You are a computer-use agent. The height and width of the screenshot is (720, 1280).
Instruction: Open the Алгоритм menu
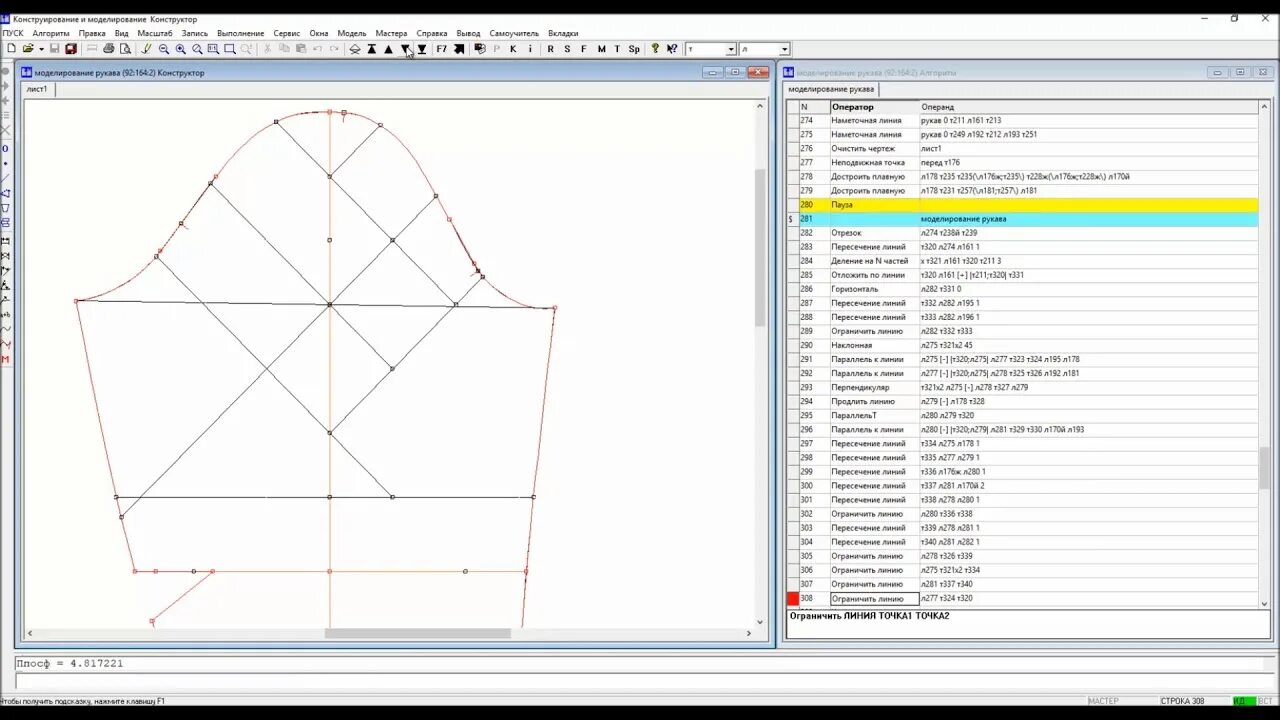(51, 33)
